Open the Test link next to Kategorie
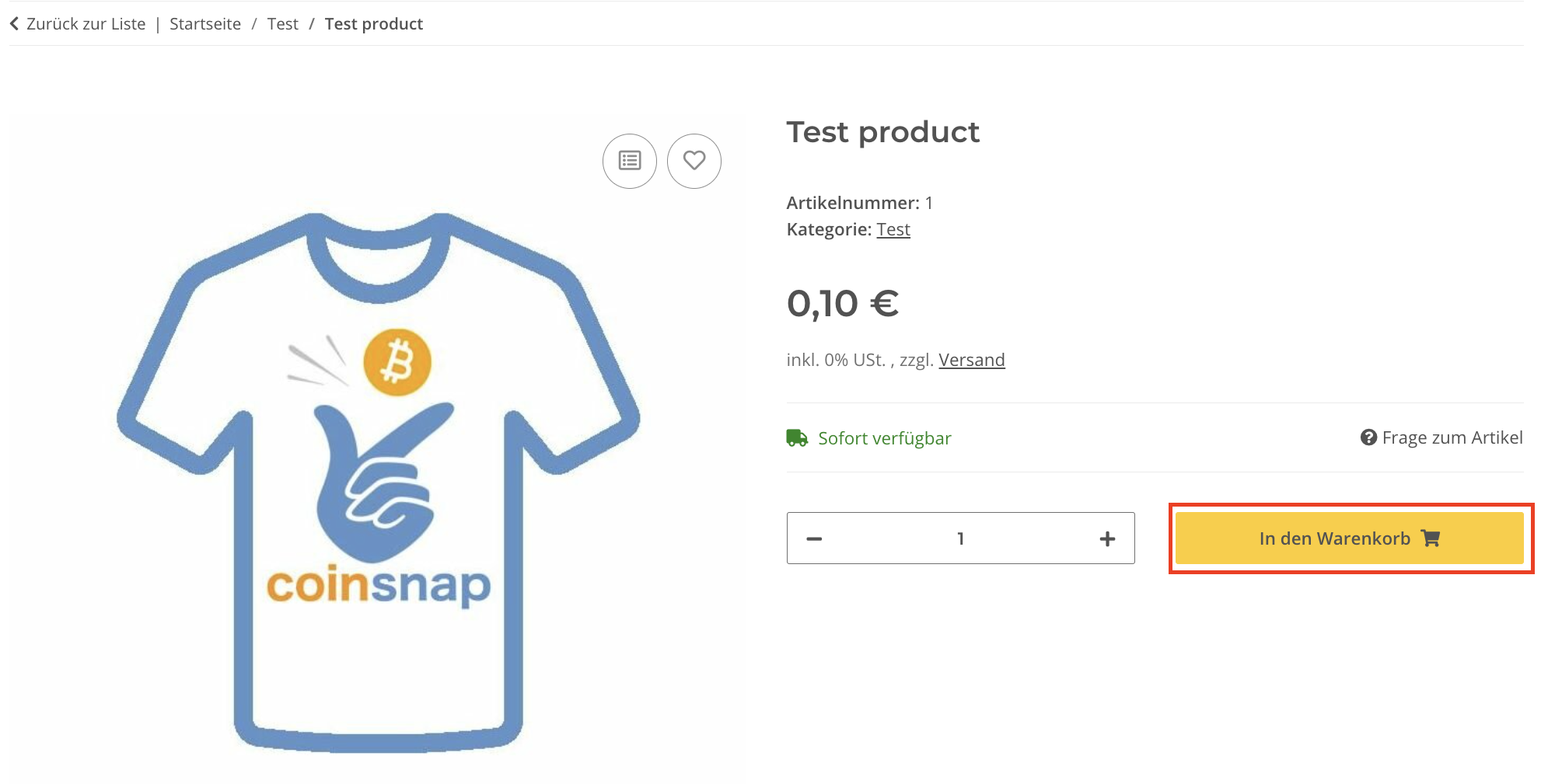The height and width of the screenshot is (784, 1548). pyautogui.click(x=893, y=229)
